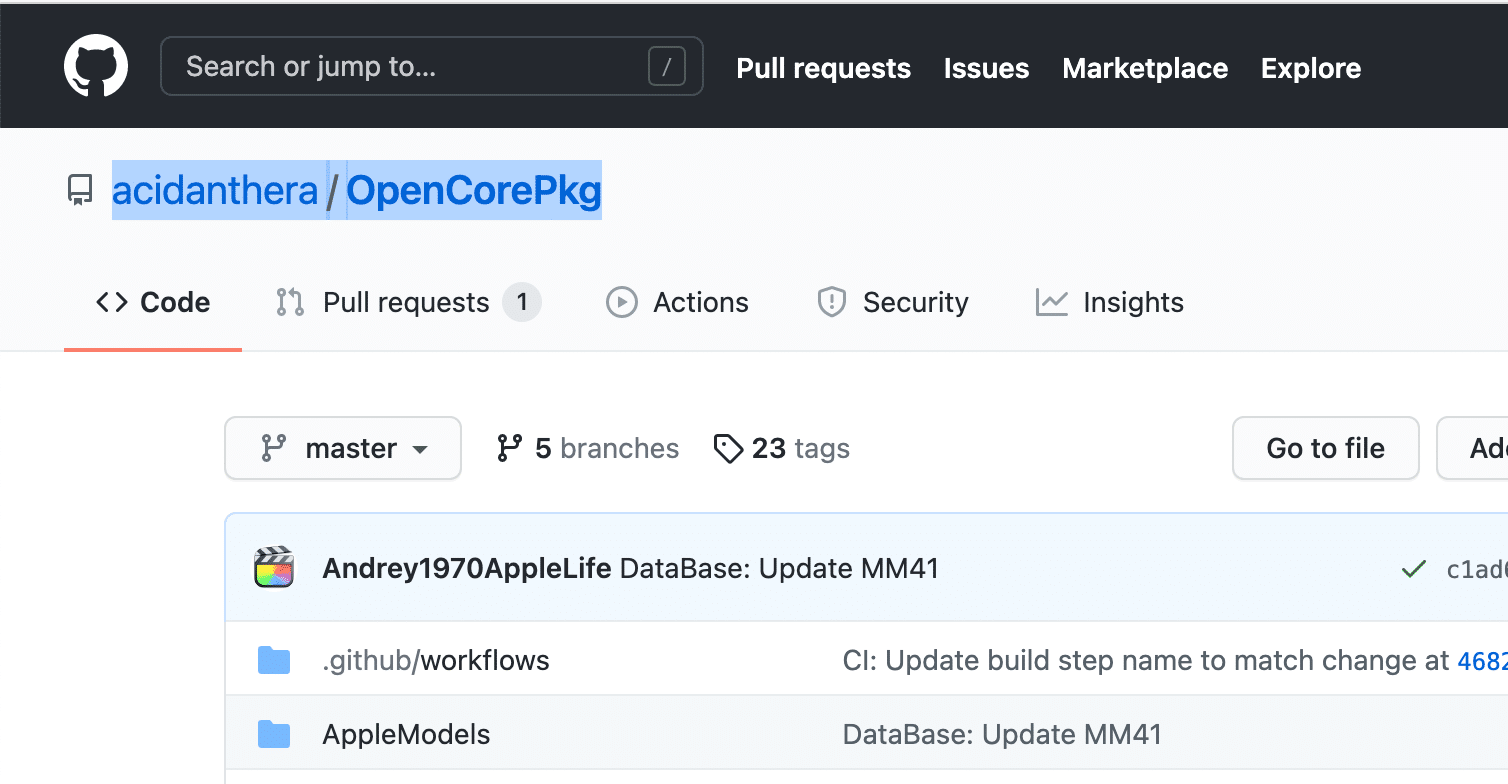Screen dimensions: 1508x784
Task: Click the pull request icon in repo tabs
Action: (x=290, y=302)
